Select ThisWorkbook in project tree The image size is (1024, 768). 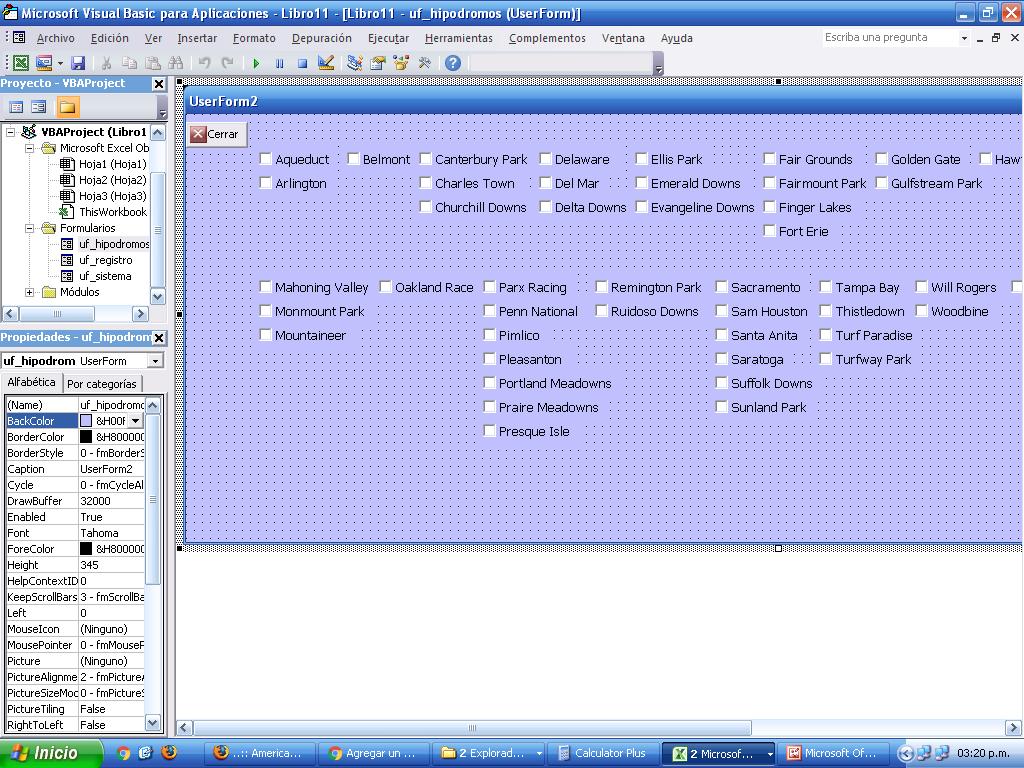112,212
